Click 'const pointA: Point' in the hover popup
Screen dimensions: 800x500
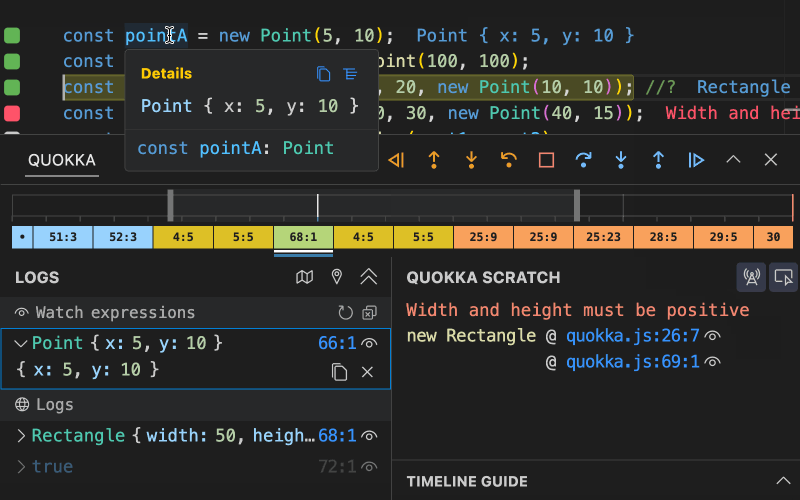coord(236,148)
